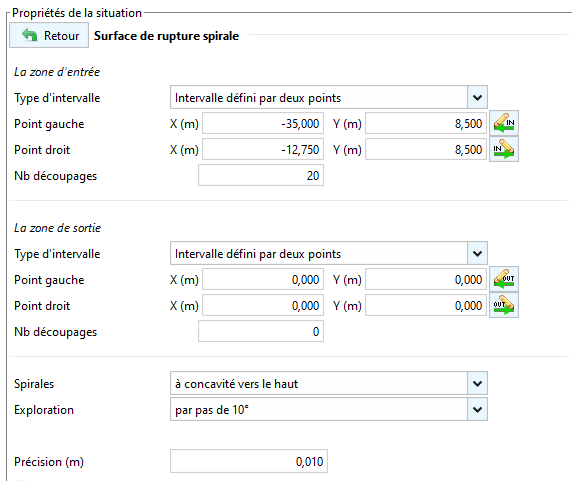Go back with the Retour button
The image size is (572, 481).
(49, 35)
